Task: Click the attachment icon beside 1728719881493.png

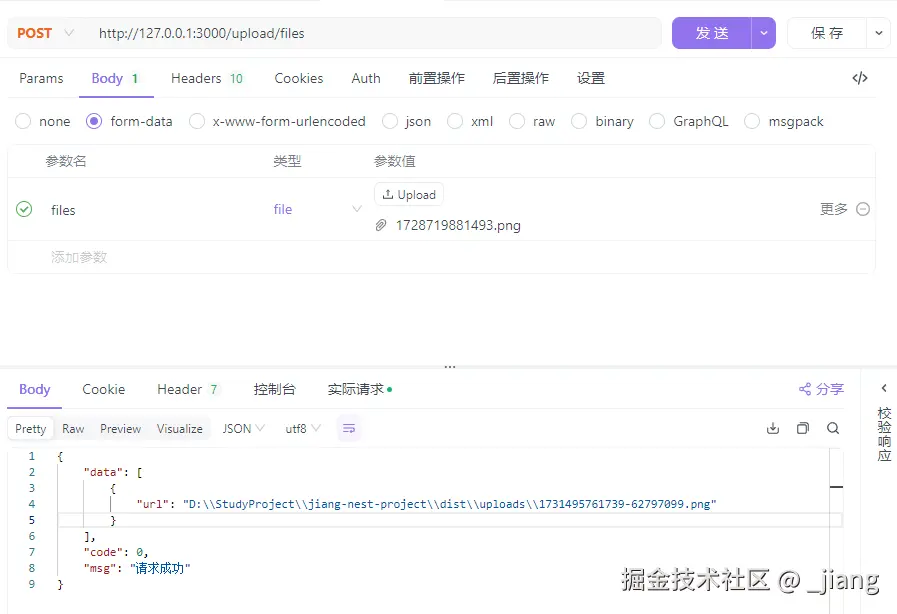Action: [x=380, y=225]
